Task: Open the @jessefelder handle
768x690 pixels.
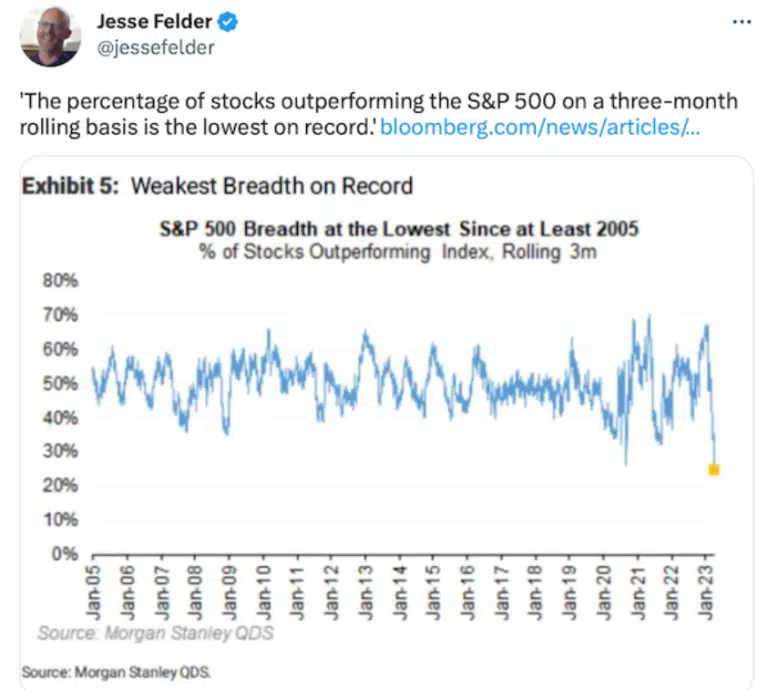Action: pos(155,48)
